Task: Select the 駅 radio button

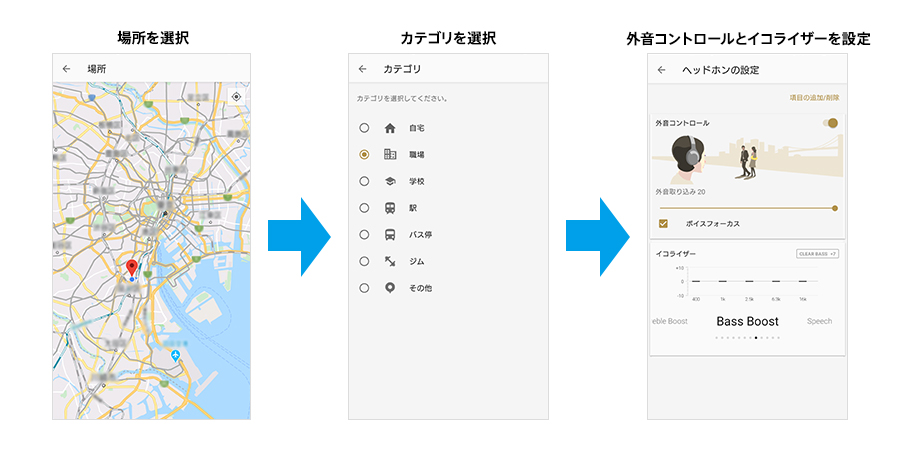Action: point(364,208)
